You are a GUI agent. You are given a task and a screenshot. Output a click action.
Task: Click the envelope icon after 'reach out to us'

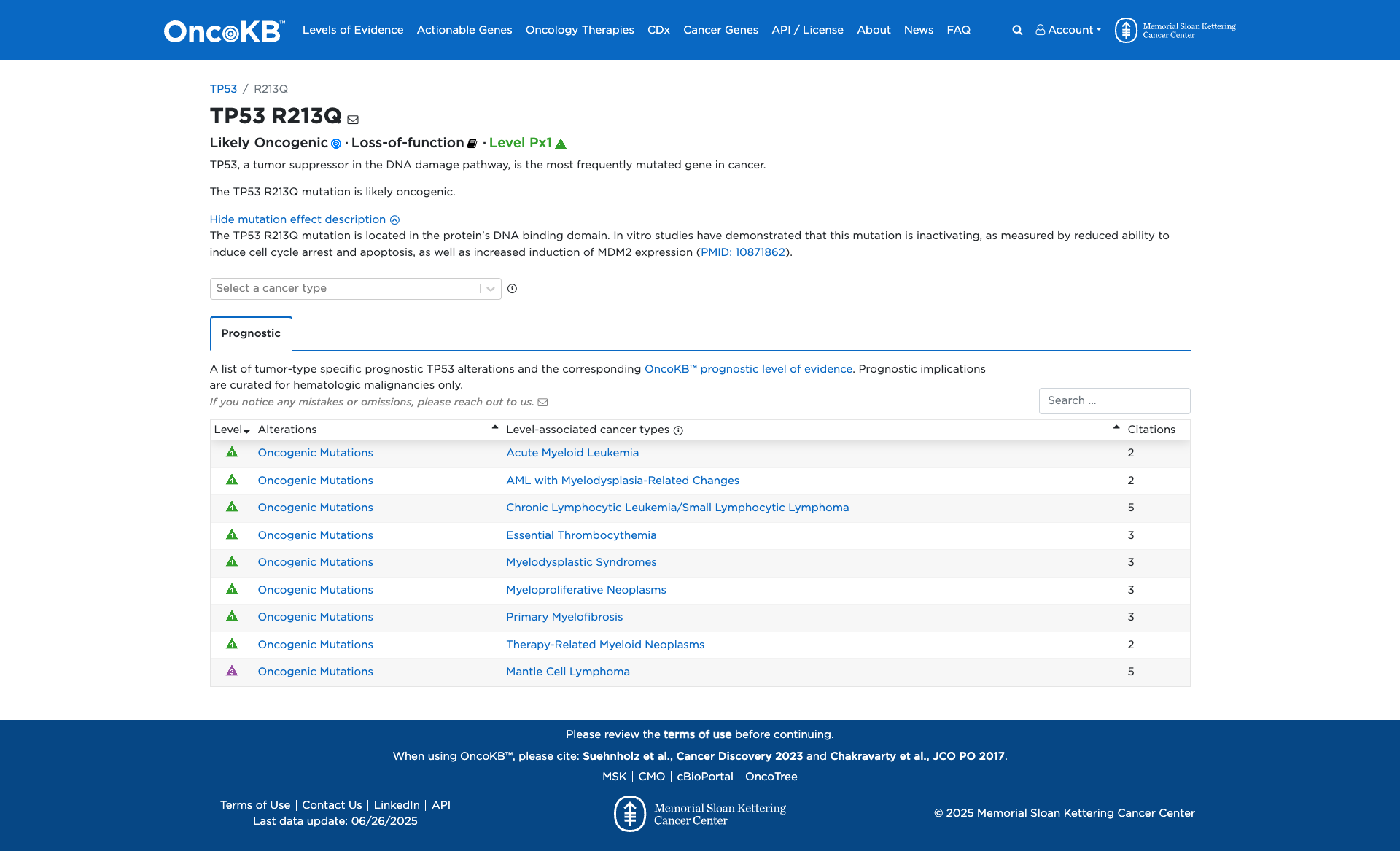point(542,402)
